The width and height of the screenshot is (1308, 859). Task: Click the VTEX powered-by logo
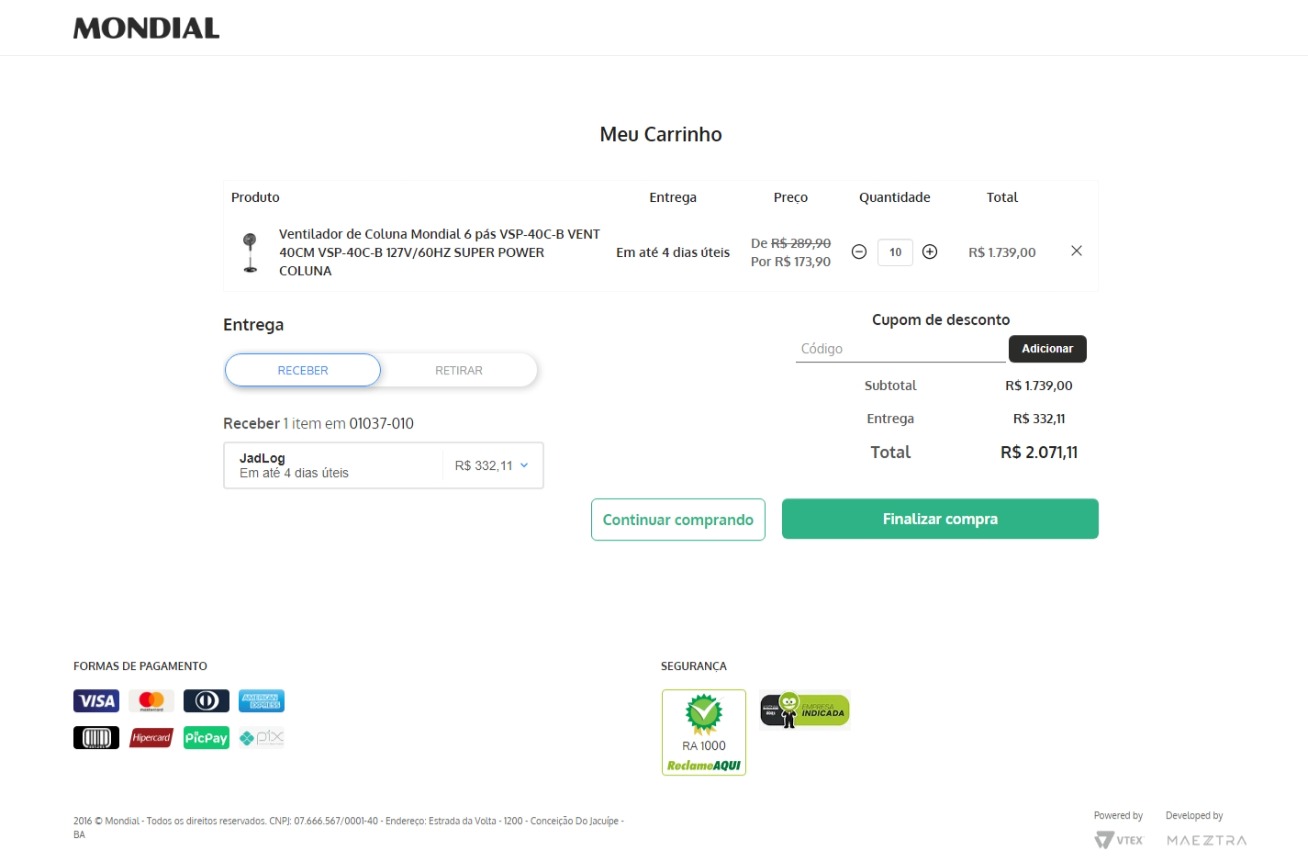[x=1118, y=840]
